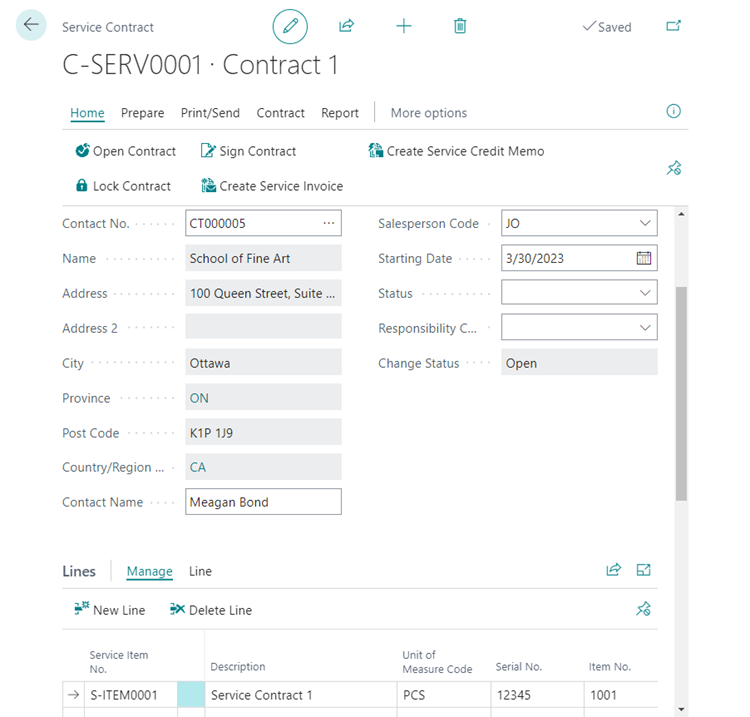Switch to the Prepare tab
Image resolution: width=750 pixels, height=717 pixels.
[x=142, y=113]
